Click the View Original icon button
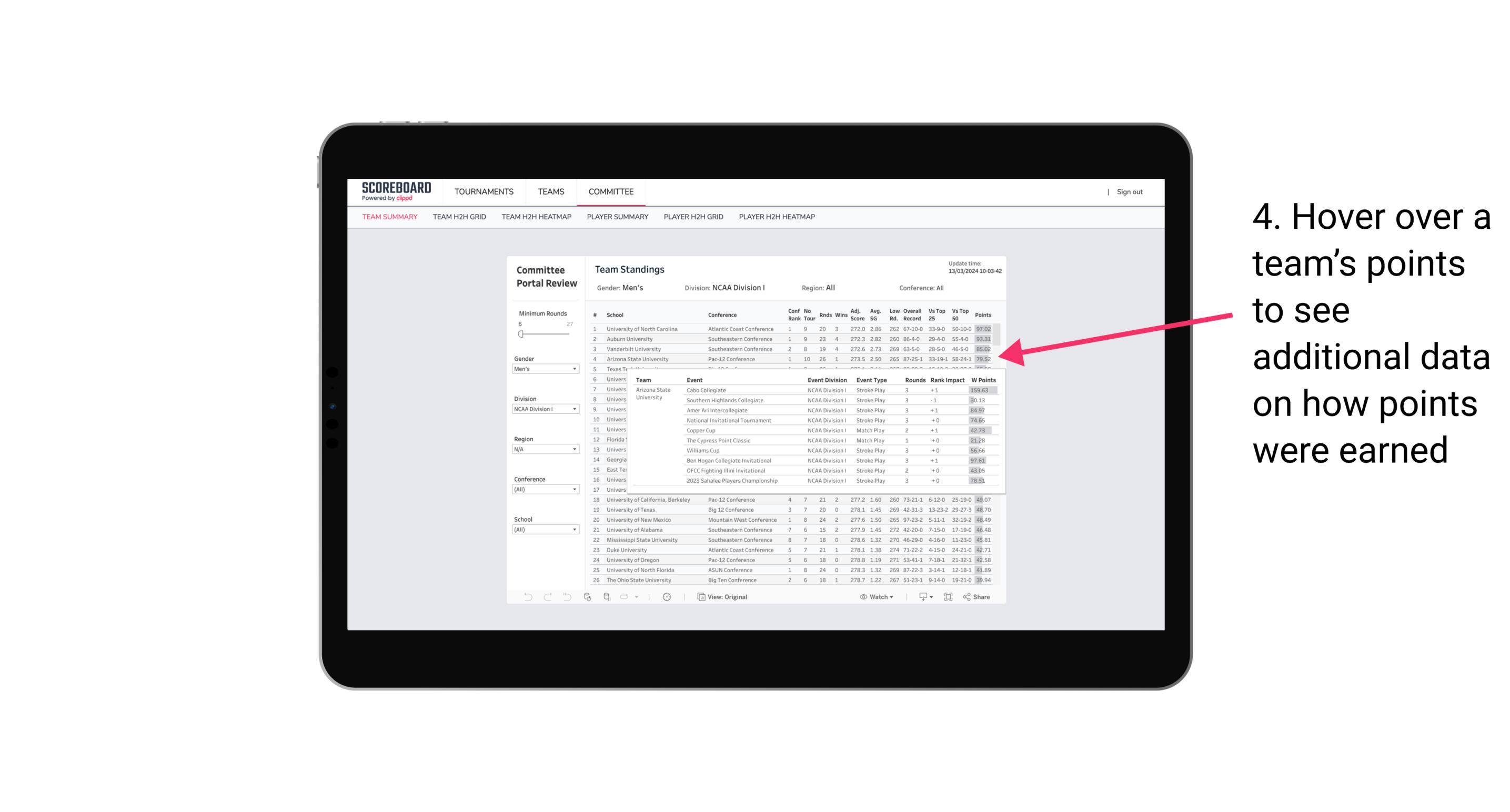Screen dimensions: 1510x812 tap(700, 597)
